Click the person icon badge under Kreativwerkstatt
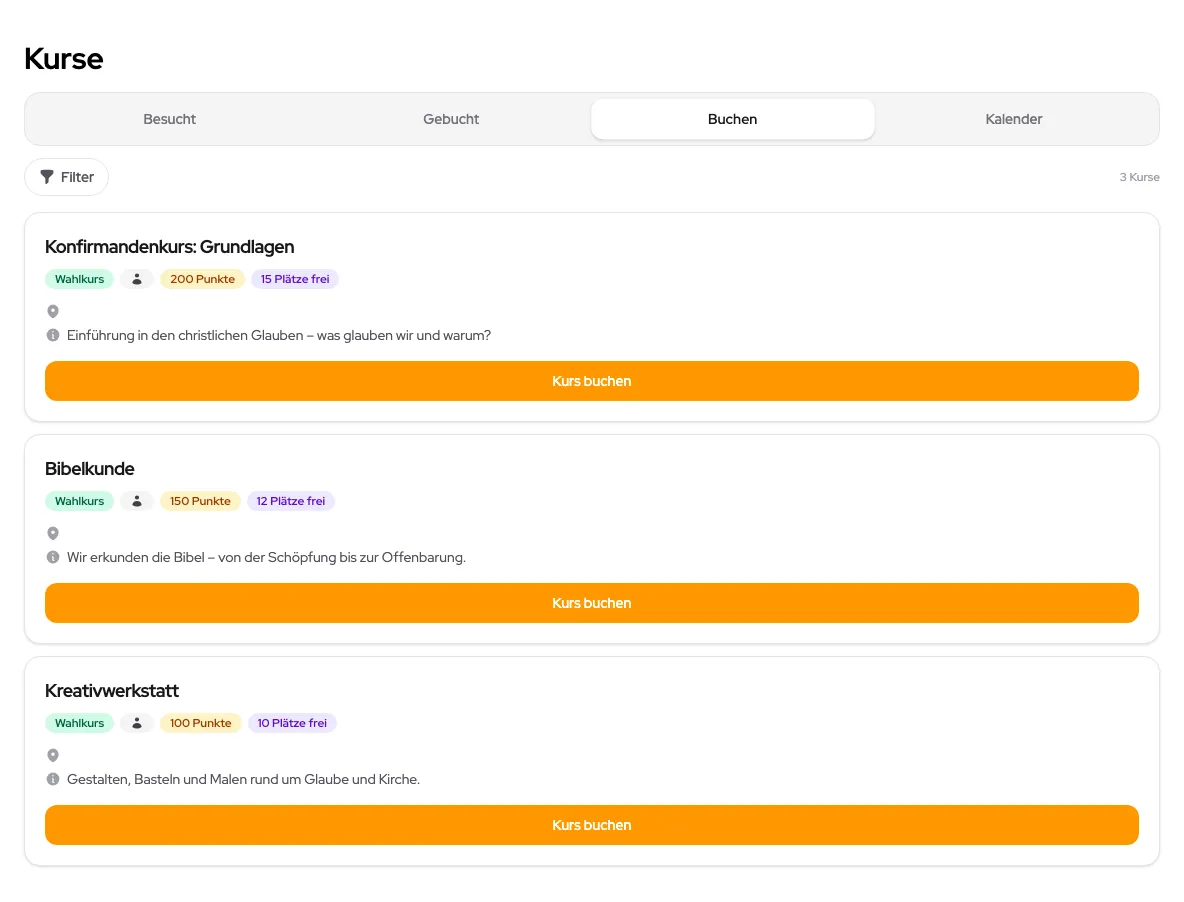The width and height of the screenshot is (1184, 902). 137,723
